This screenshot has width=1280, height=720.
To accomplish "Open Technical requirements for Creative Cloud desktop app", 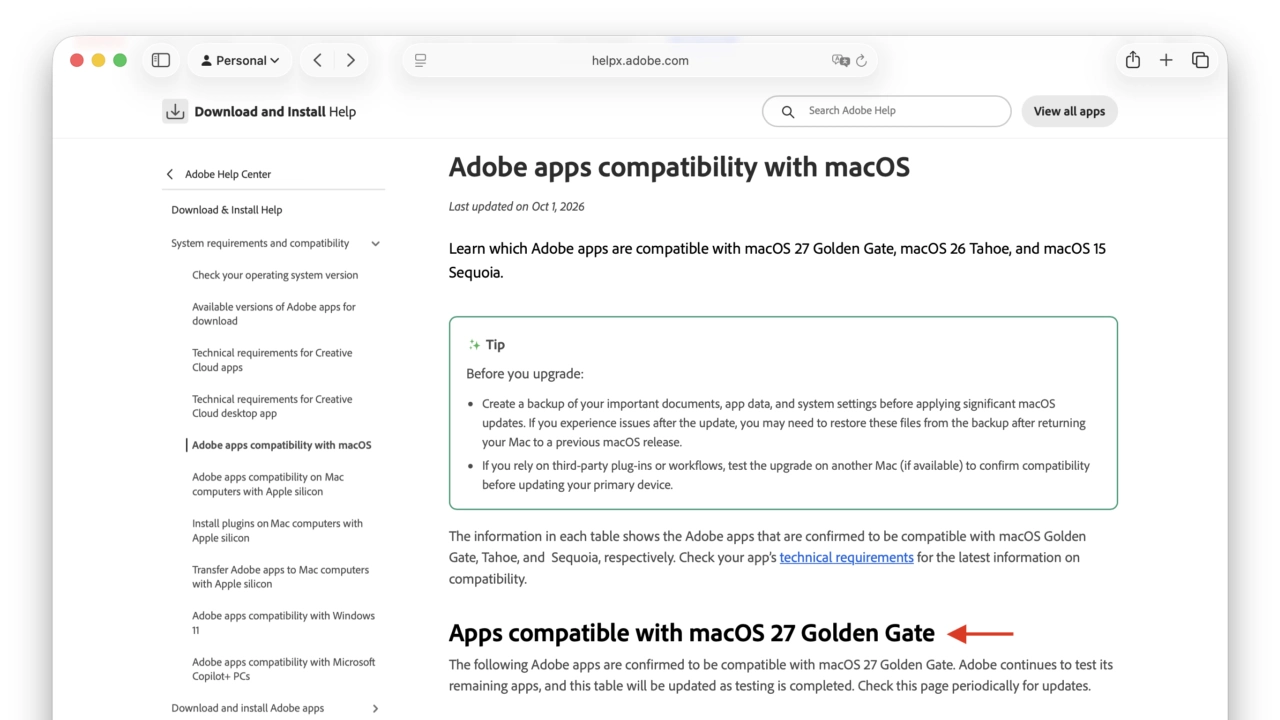I will pos(272,406).
